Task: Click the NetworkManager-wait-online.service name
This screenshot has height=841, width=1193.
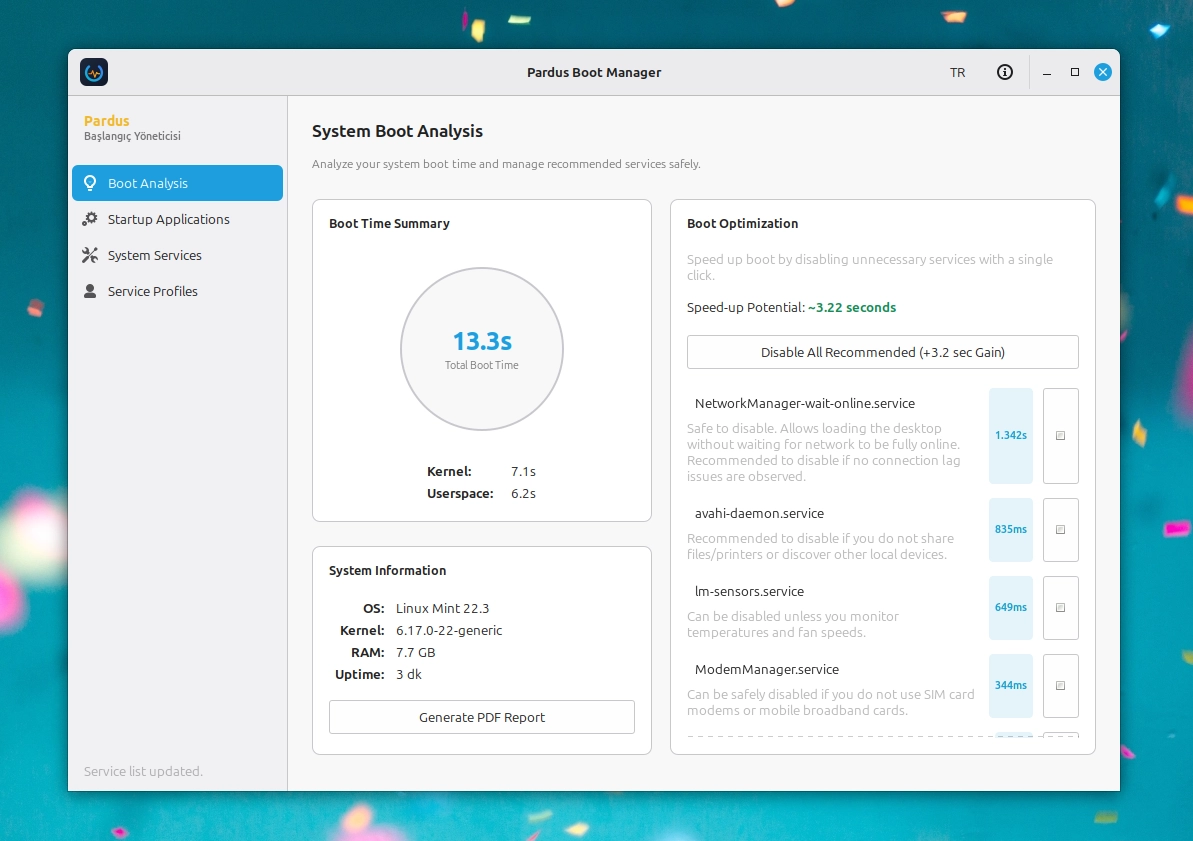Action: tap(805, 403)
